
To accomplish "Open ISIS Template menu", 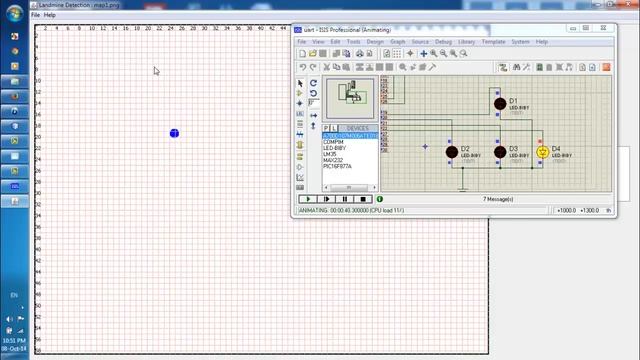I will pos(493,42).
